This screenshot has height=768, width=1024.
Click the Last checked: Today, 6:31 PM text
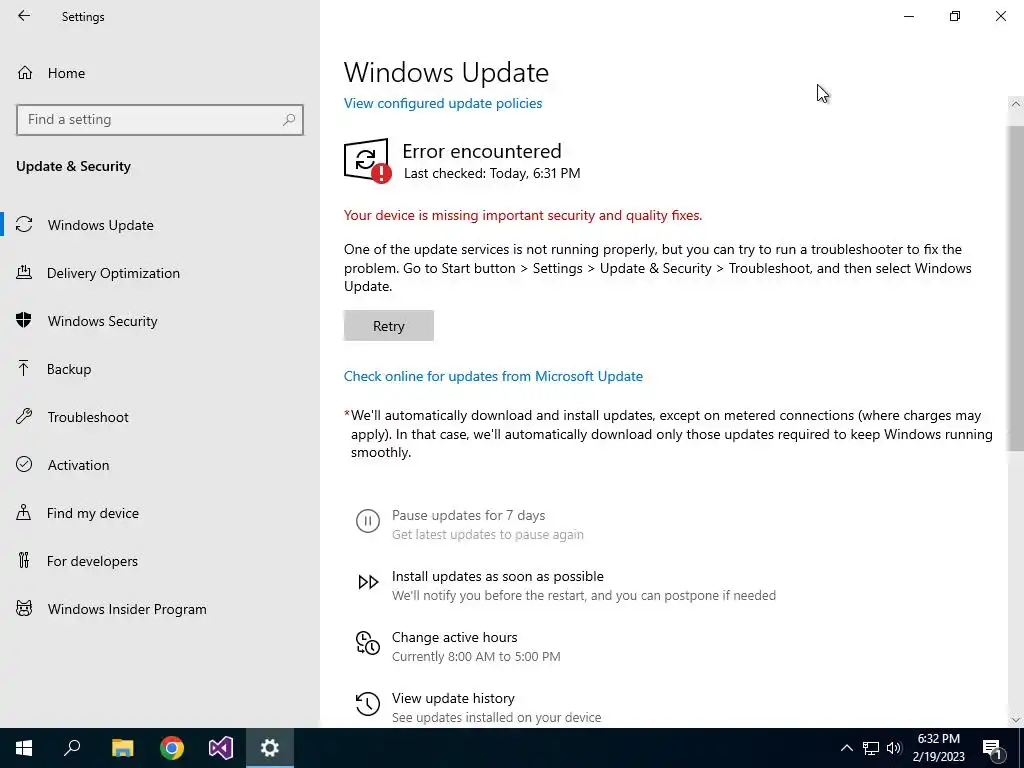click(492, 173)
